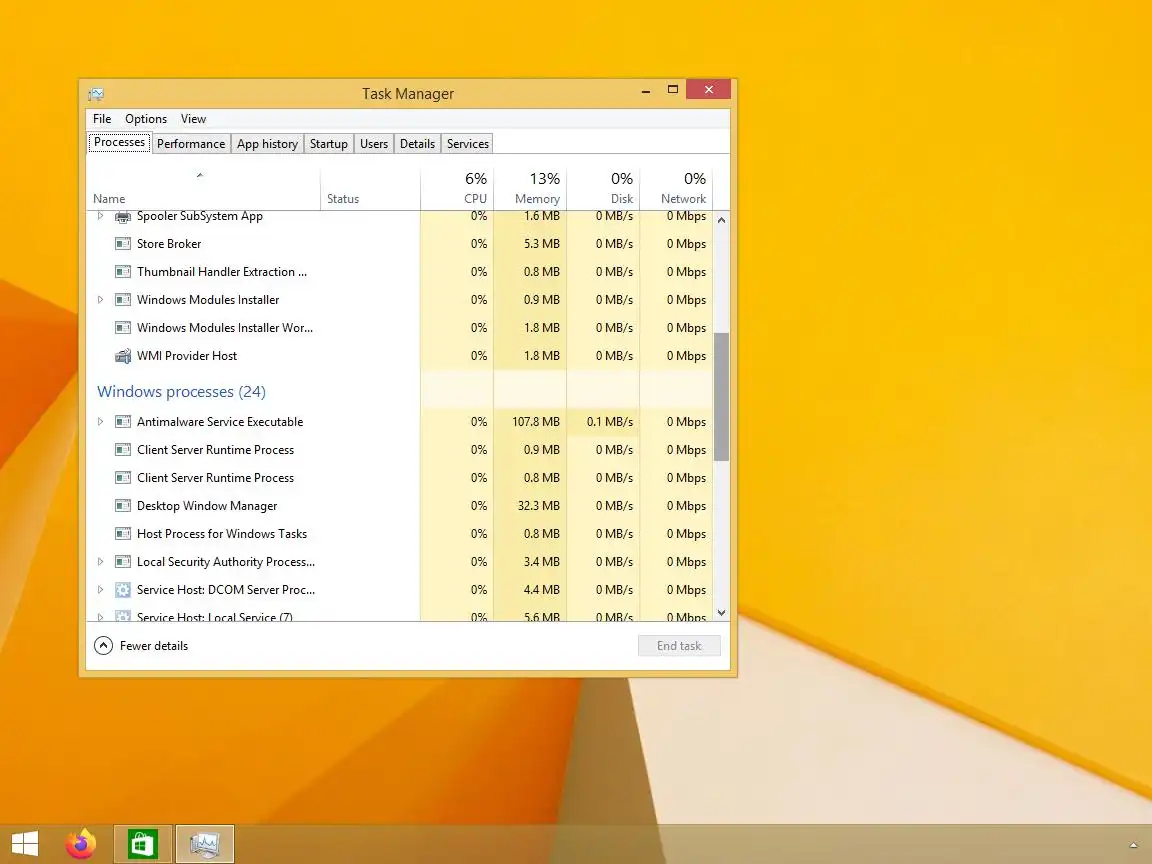Open the Windows Start button
This screenshot has height=864, width=1152.
pos(25,844)
